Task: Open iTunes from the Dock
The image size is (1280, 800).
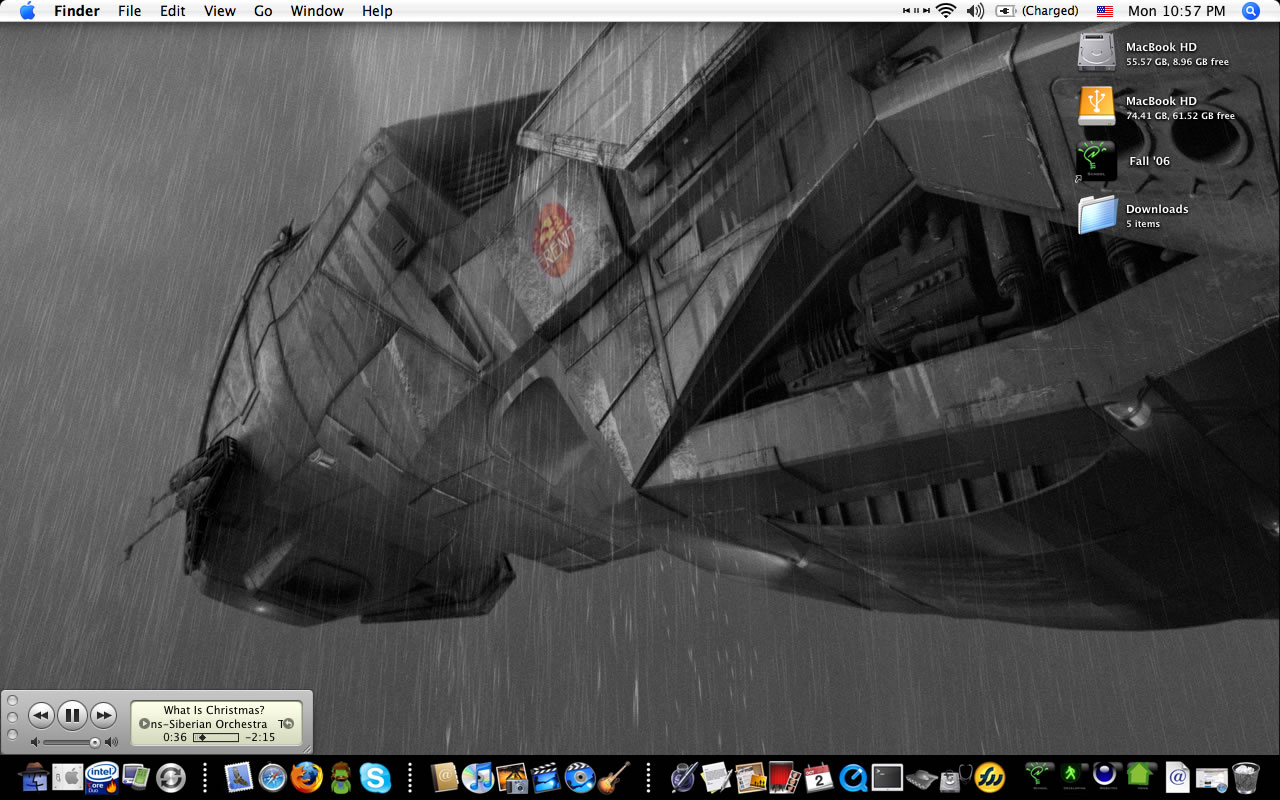Action: pos(478,777)
